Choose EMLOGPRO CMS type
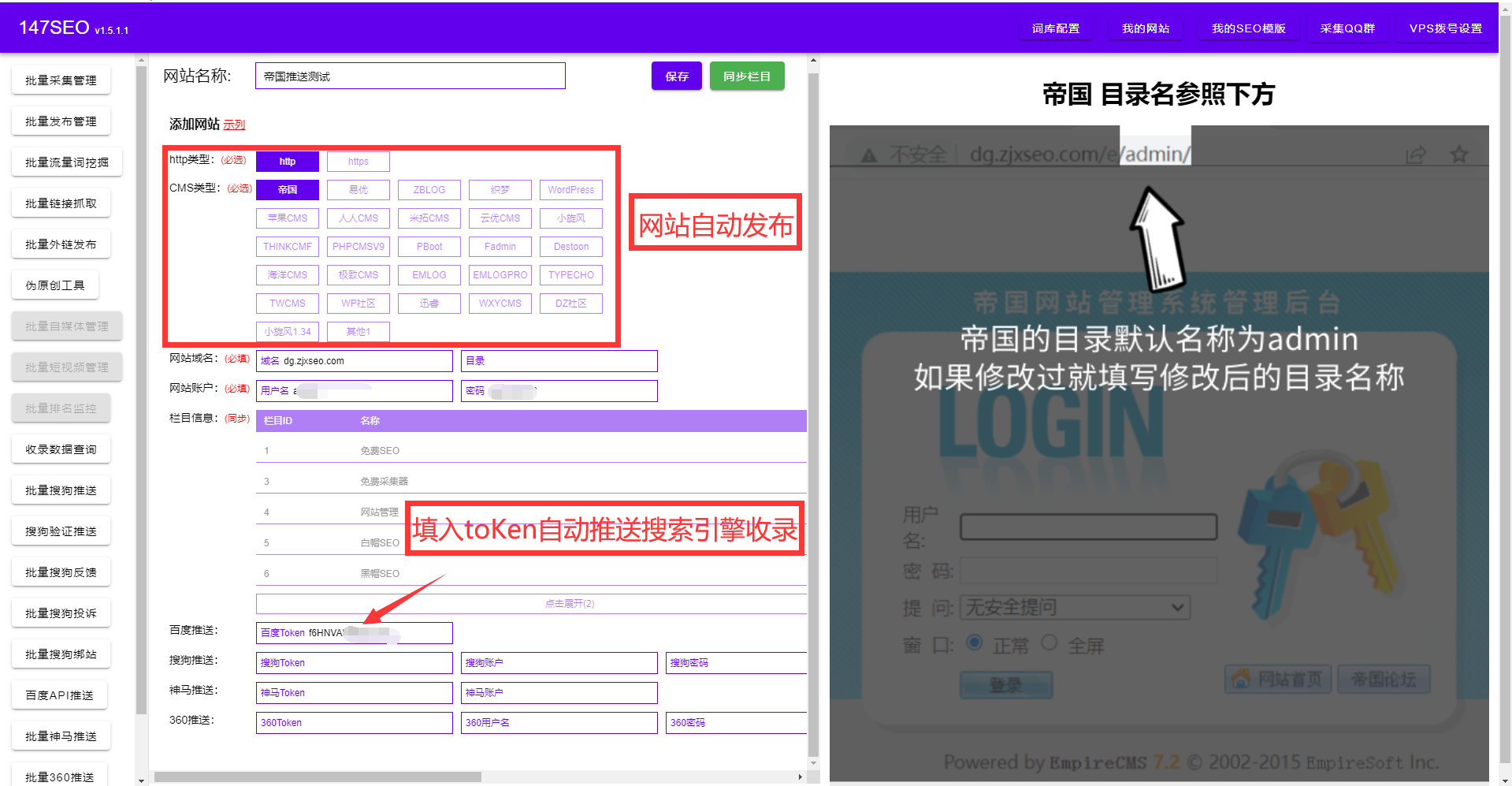Image resolution: width=1512 pixels, height=786 pixels. click(x=500, y=275)
